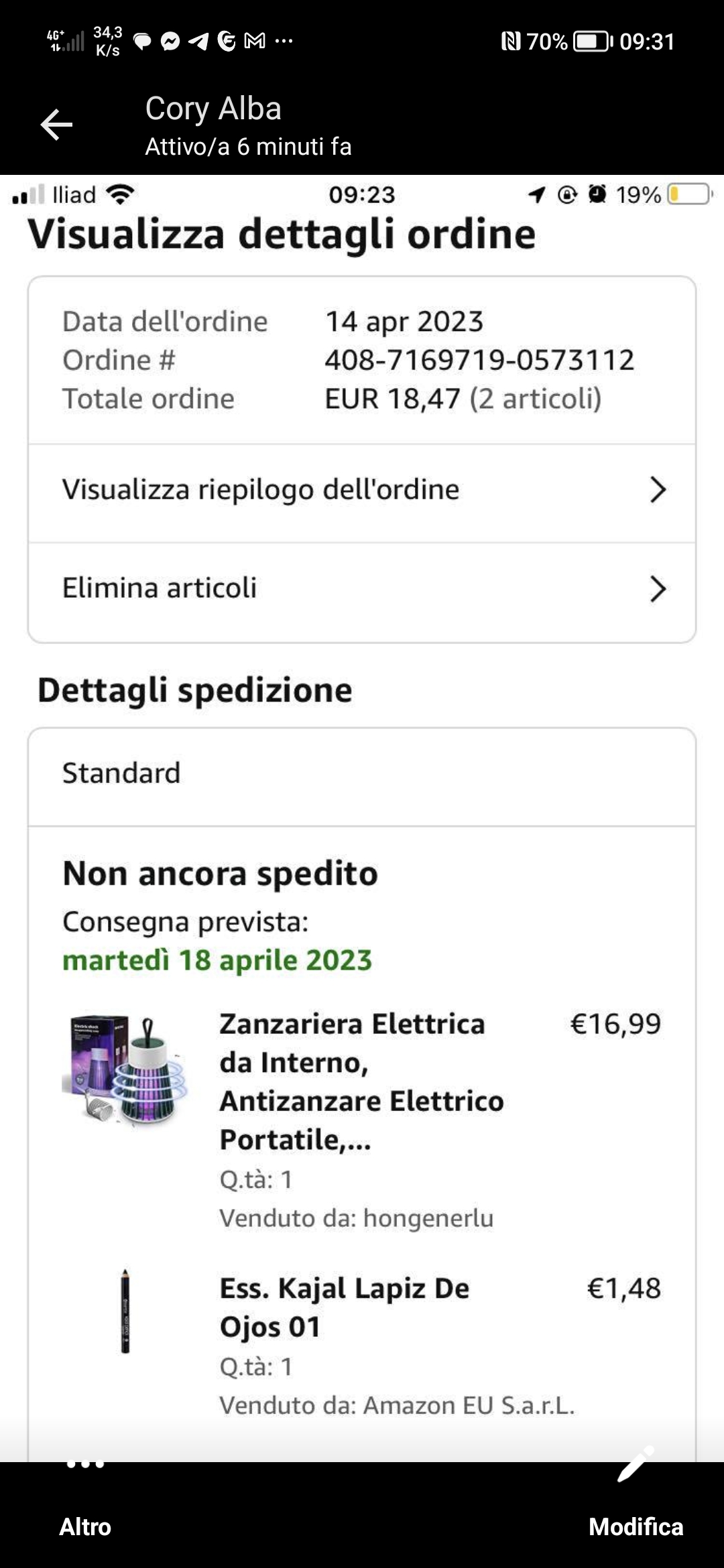Tap the Modifica pencil icon
This screenshot has height=1568, width=724.
(635, 1465)
